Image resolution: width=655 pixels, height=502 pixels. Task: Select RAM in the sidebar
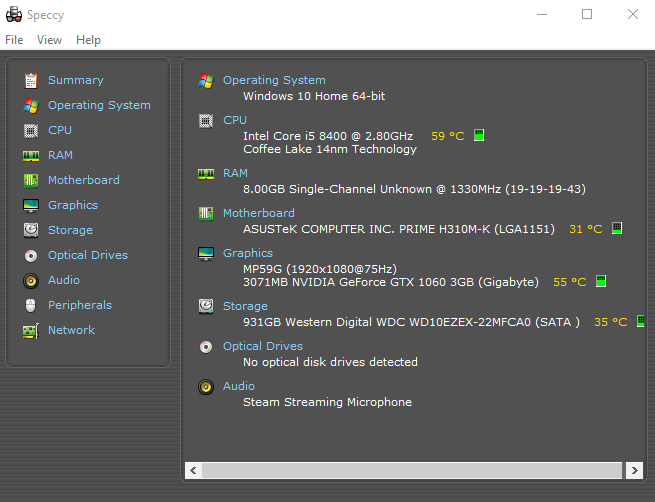[x=60, y=155]
